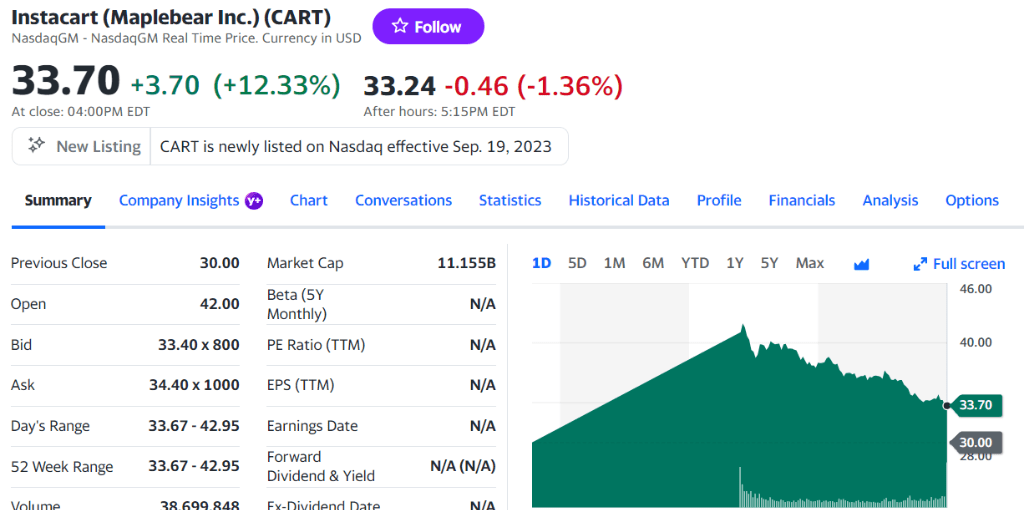Set the chart range to 6M
1024x510 pixels.
click(653, 263)
